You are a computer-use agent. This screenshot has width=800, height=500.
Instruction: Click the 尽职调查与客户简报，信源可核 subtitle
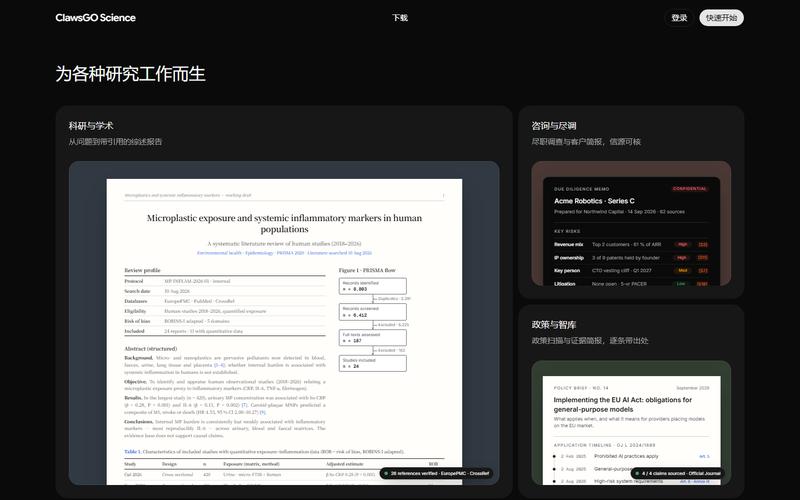click(x=586, y=142)
